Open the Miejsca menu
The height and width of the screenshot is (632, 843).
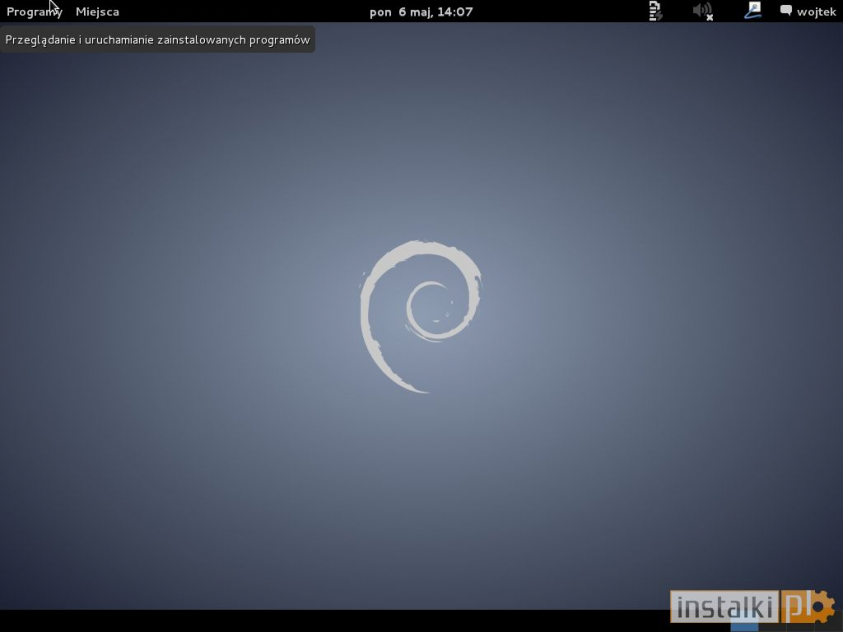tap(96, 11)
